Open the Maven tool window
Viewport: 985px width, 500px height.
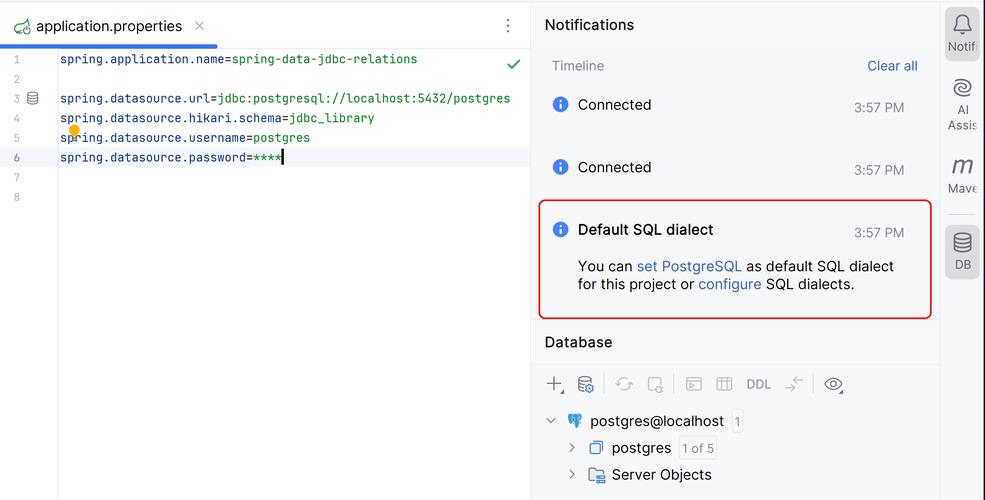[962, 174]
